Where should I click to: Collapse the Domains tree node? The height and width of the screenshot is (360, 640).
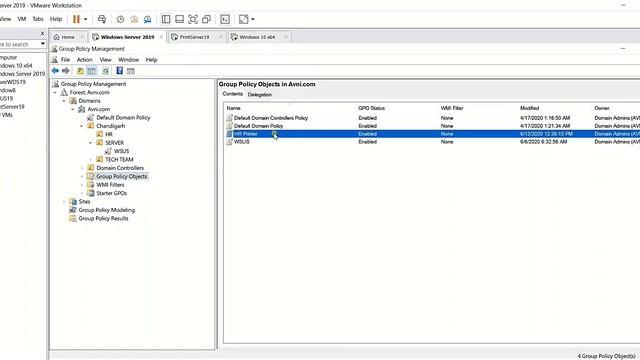pyautogui.click(x=64, y=101)
